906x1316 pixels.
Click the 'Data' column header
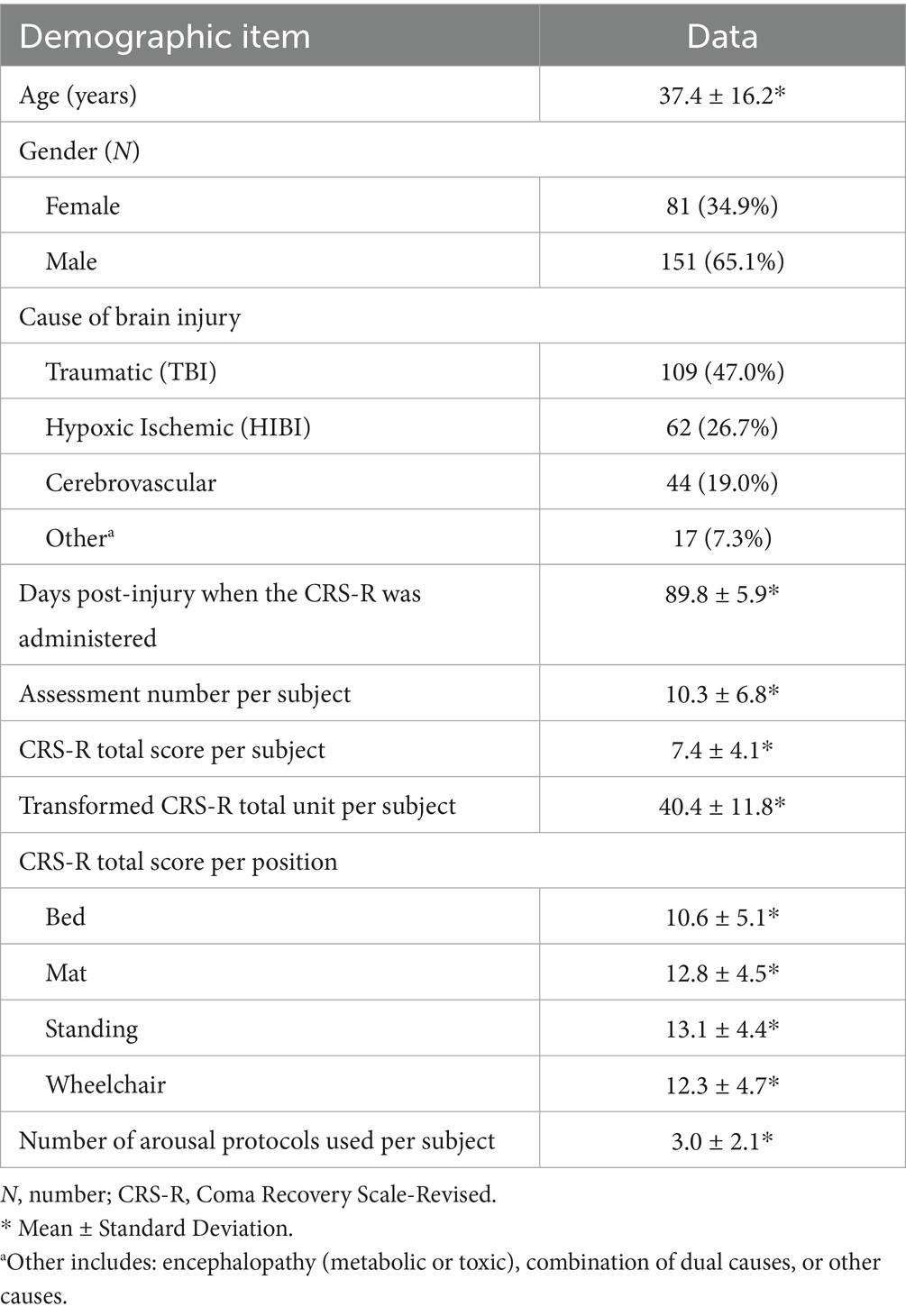722,37
